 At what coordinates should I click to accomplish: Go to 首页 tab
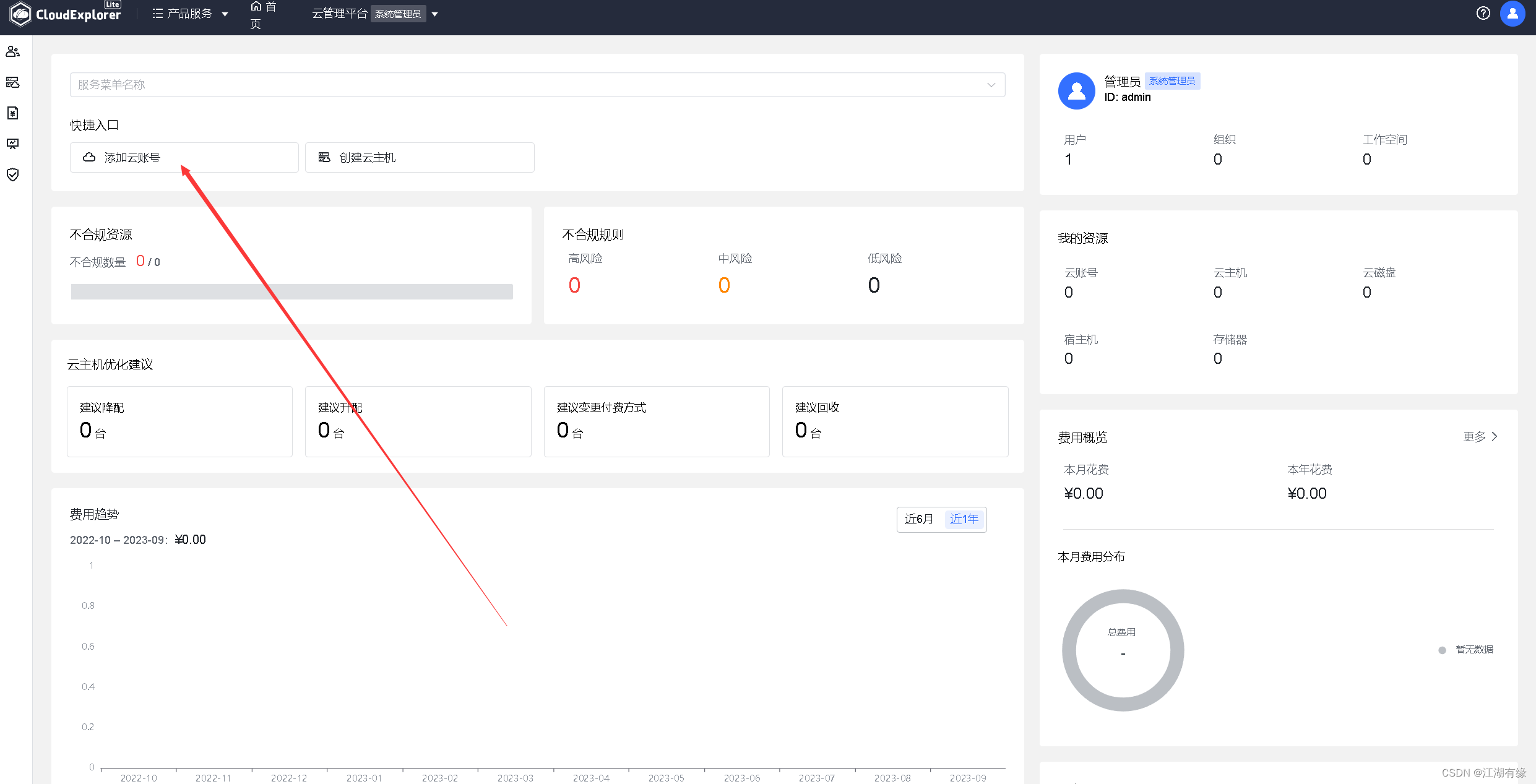tap(263, 15)
